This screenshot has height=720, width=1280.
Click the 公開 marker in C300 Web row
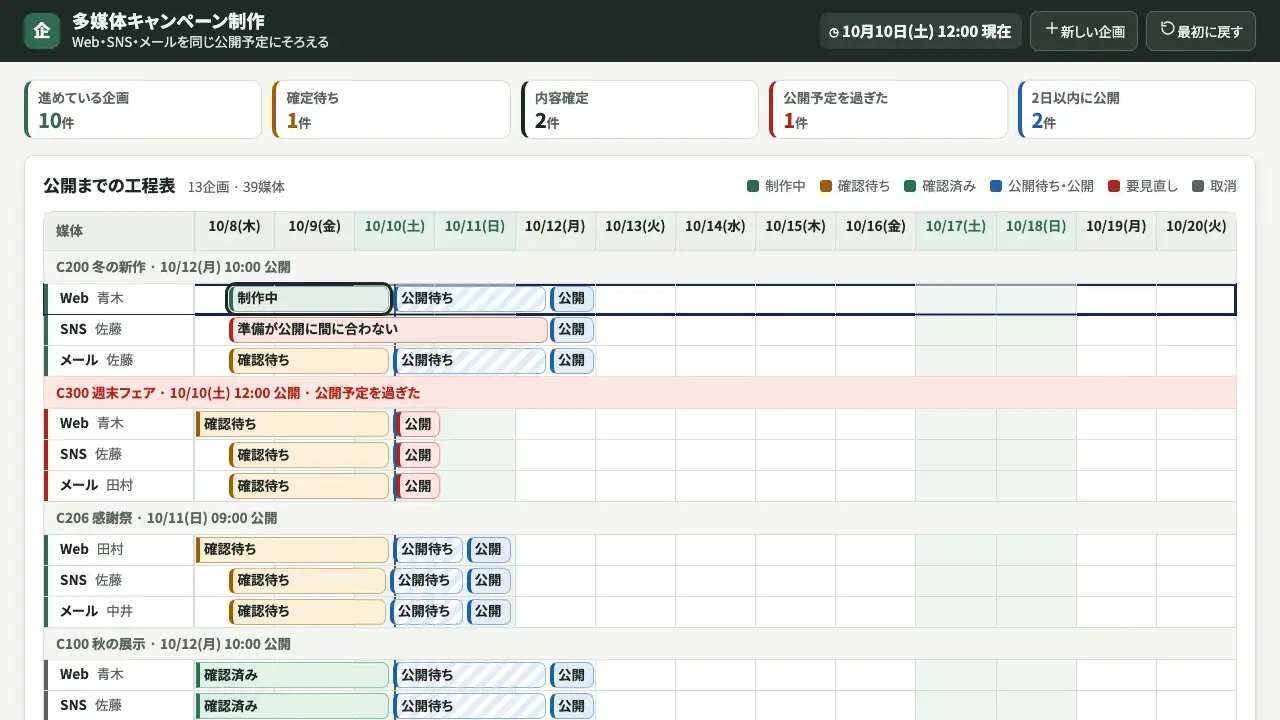pos(418,424)
